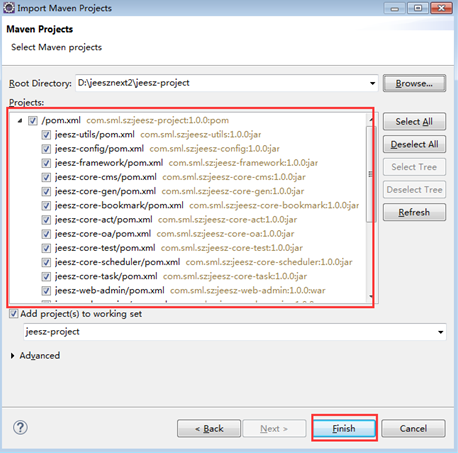The height and width of the screenshot is (453, 458).
Task: Click the Select All button
Action: pyautogui.click(x=414, y=122)
